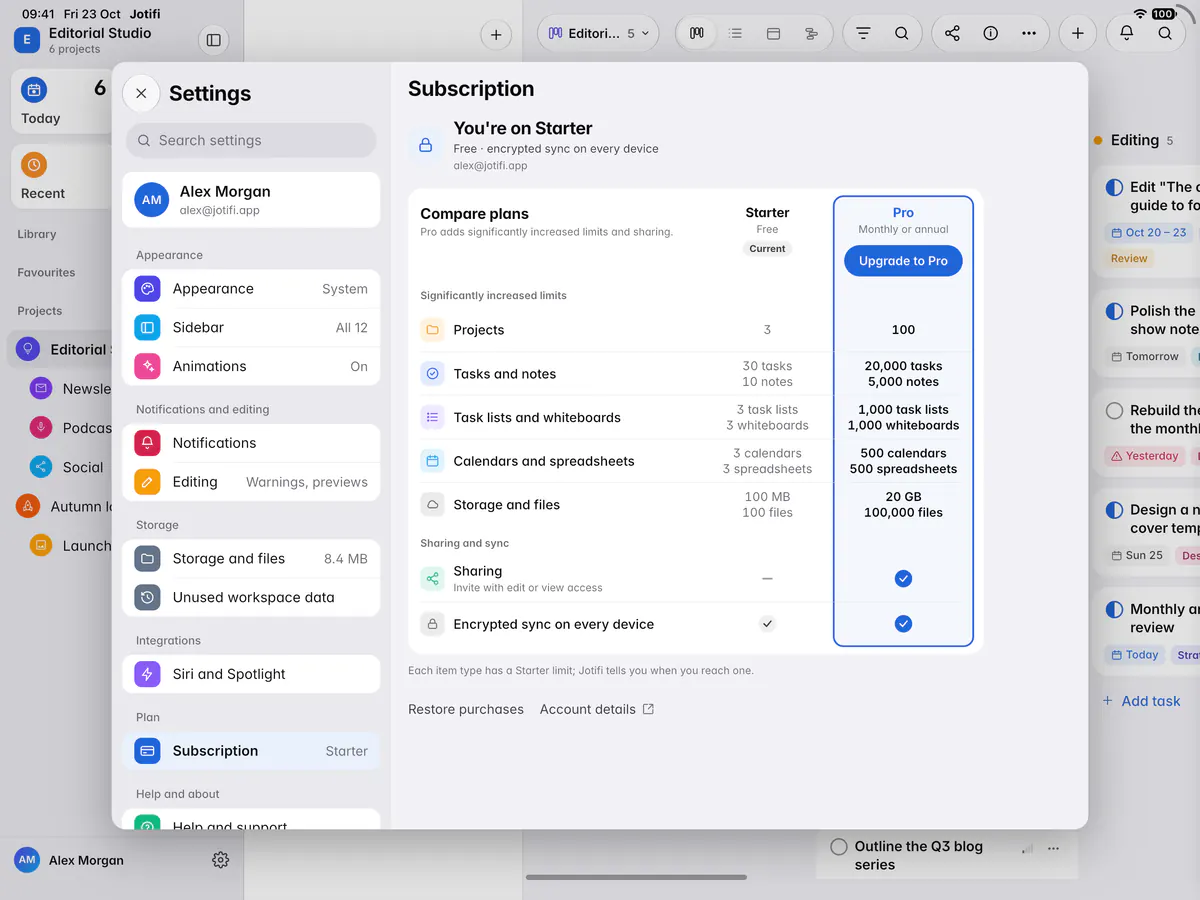
Task: Click the Editing column header
Action: [x=1134, y=140]
